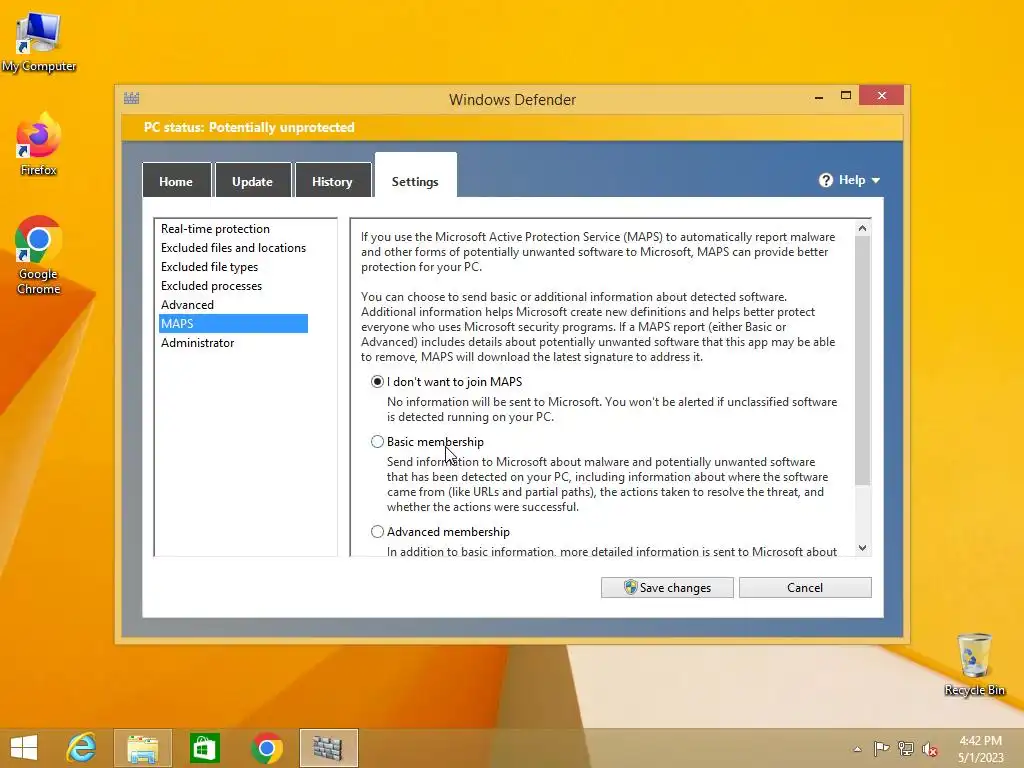Click scrollbar up arrow in MAPS pane
Image resolution: width=1024 pixels, height=768 pixels.
[862, 228]
